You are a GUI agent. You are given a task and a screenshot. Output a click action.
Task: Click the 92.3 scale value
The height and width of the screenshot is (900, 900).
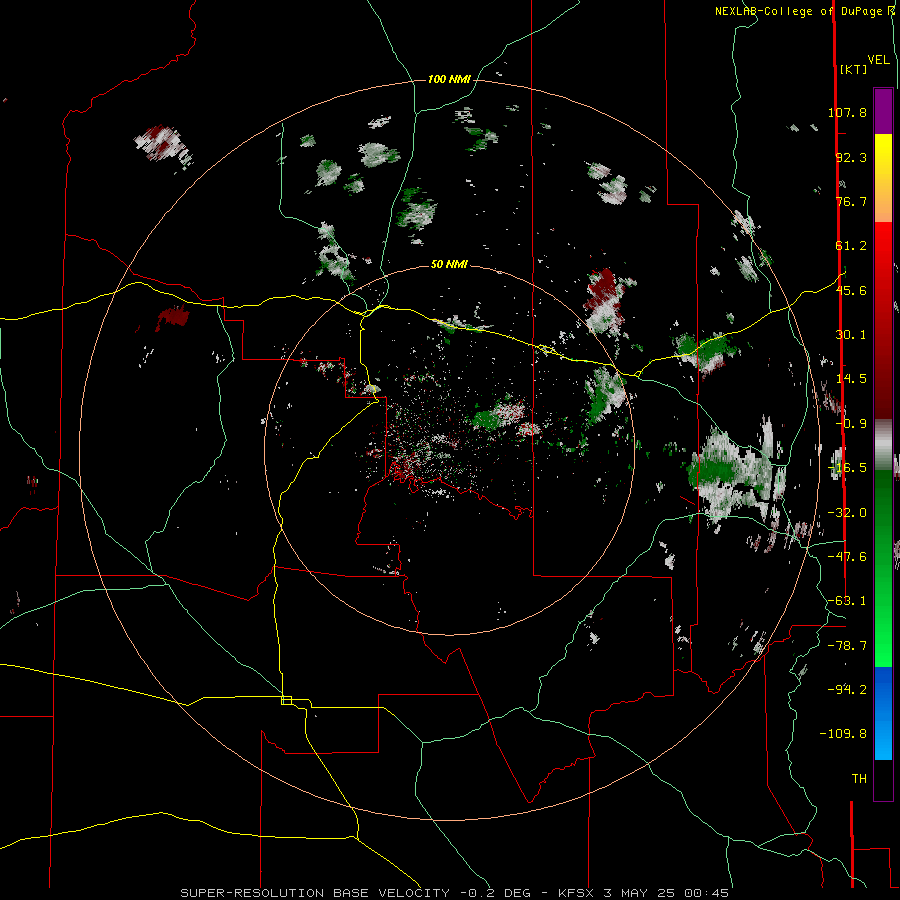[x=851, y=157]
